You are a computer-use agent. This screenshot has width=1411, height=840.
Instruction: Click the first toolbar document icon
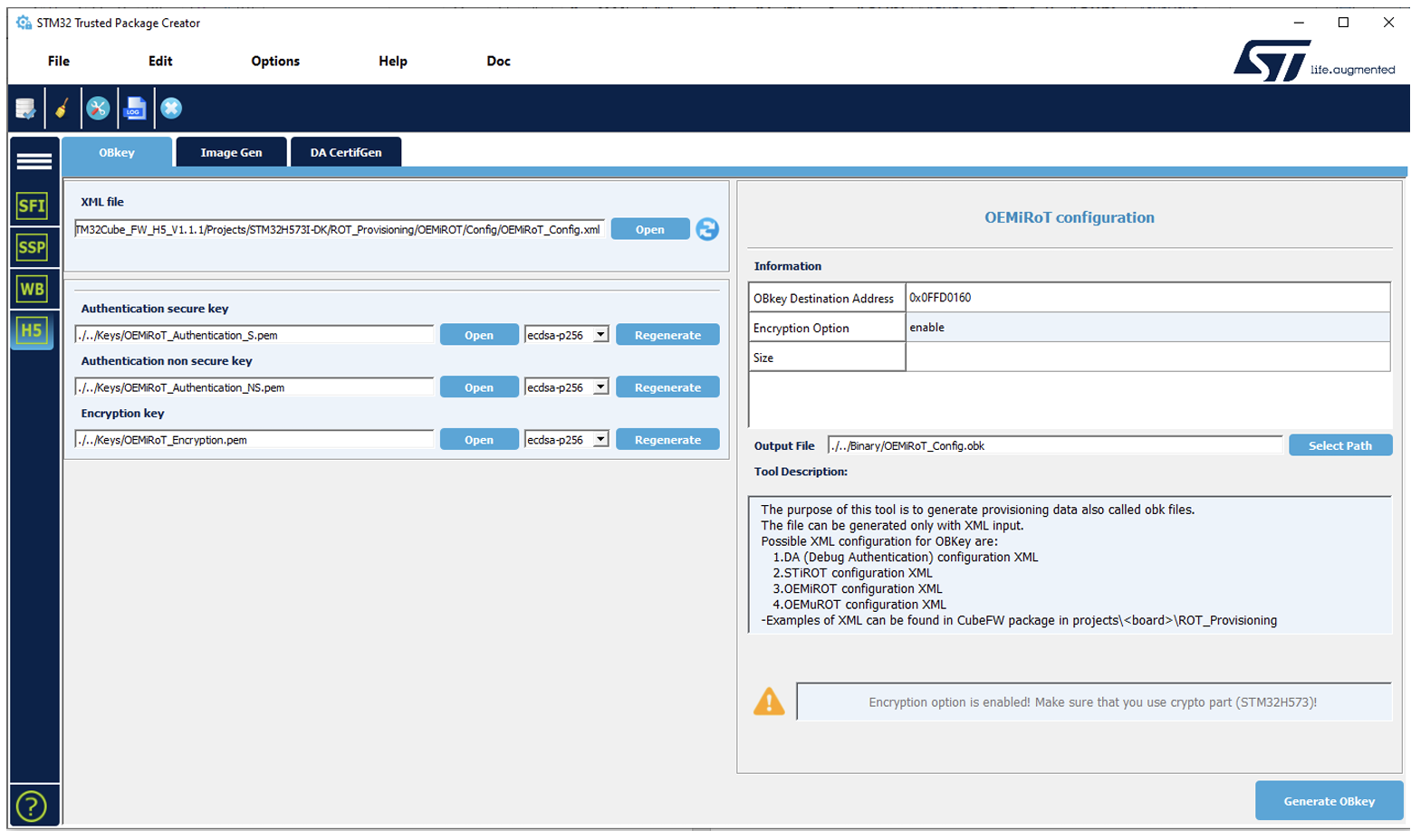[25, 109]
